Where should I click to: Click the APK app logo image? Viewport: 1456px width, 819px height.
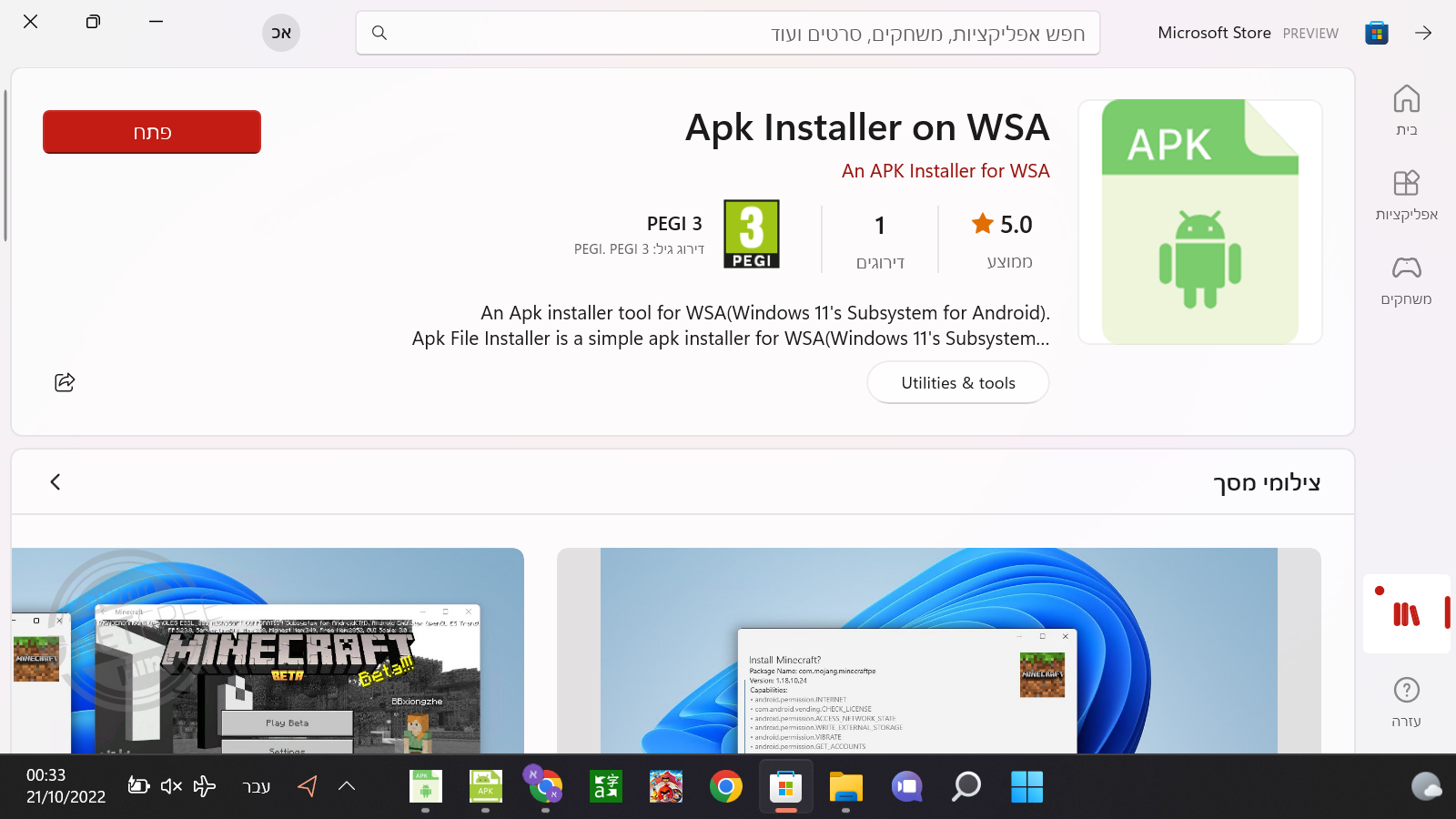click(x=1199, y=222)
